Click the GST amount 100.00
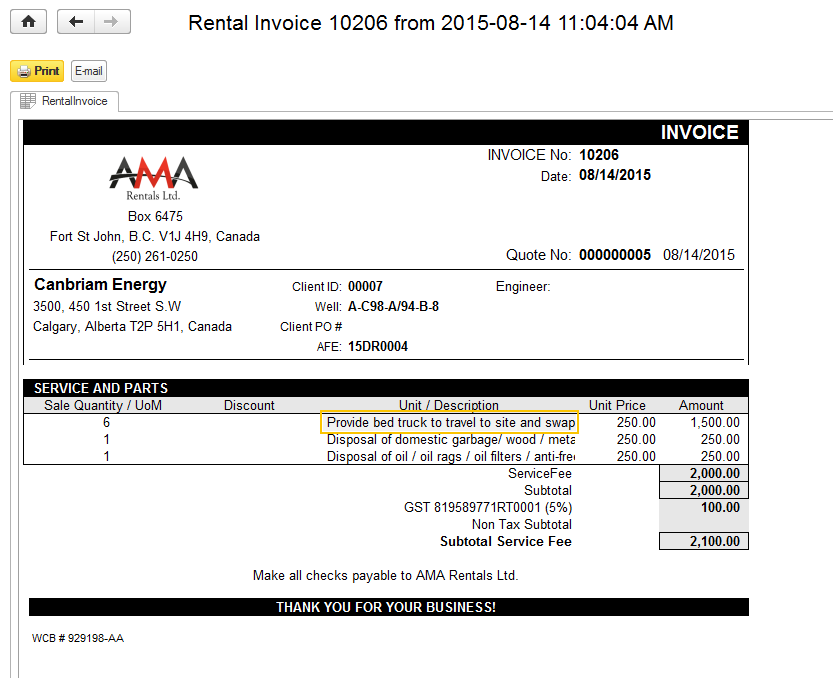Image resolution: width=833 pixels, height=678 pixels. pos(720,507)
